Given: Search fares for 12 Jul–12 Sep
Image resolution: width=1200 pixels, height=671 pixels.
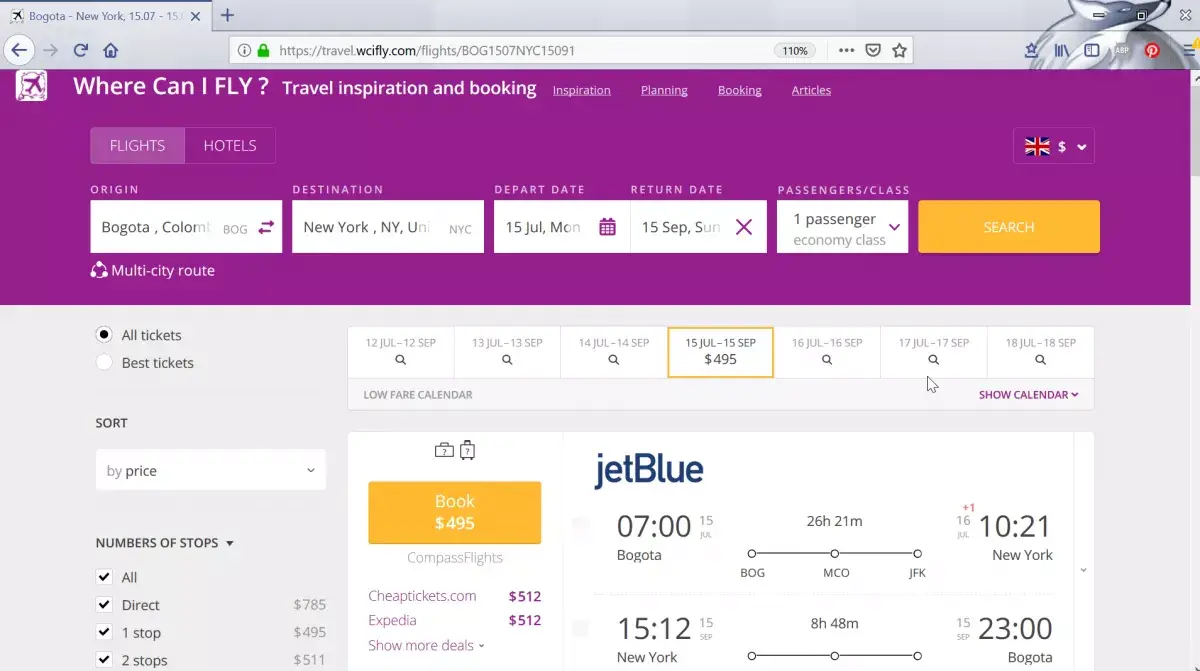Looking at the screenshot, I should (401, 351).
